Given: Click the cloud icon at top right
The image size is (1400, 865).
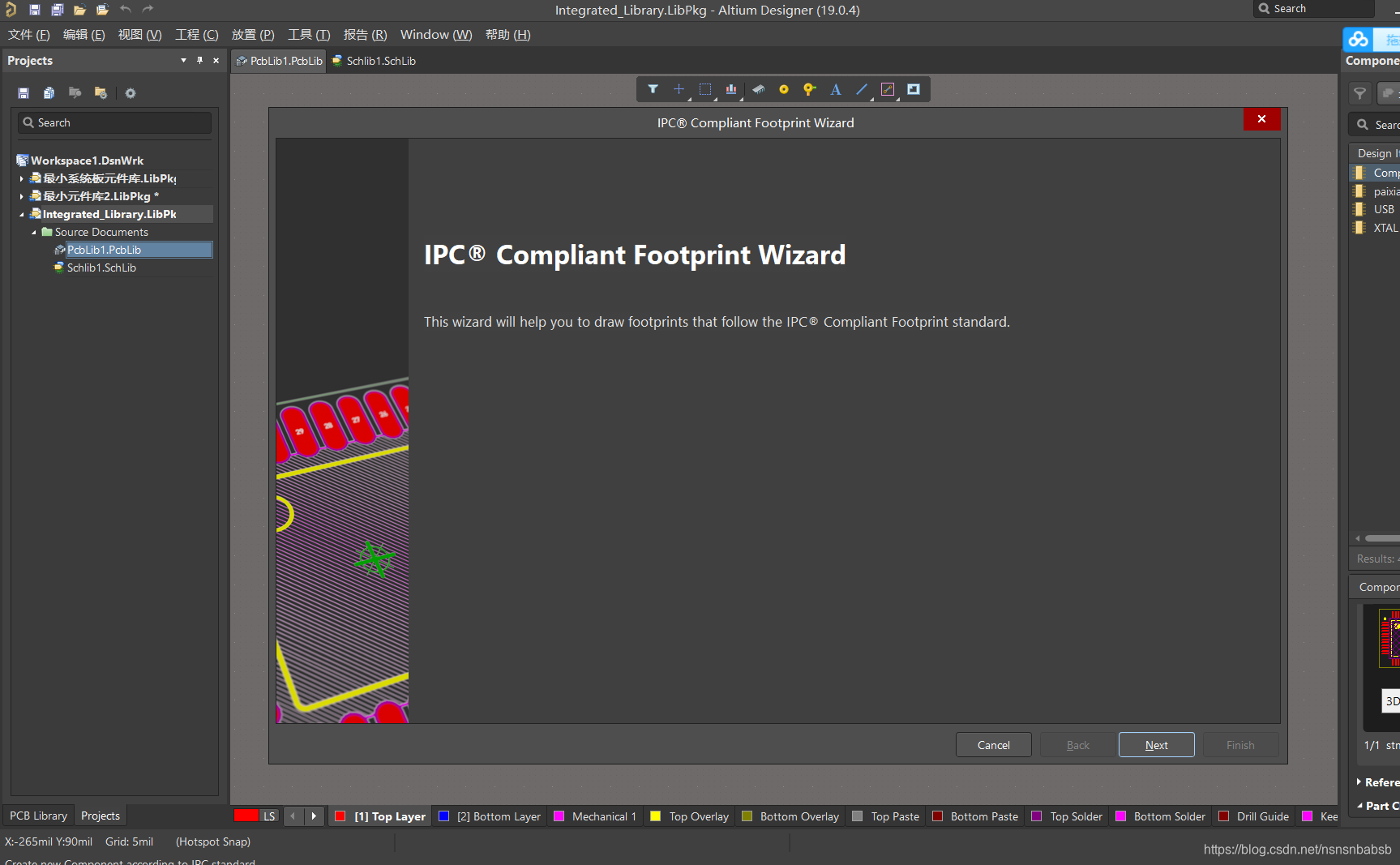Looking at the screenshot, I should [1359, 39].
